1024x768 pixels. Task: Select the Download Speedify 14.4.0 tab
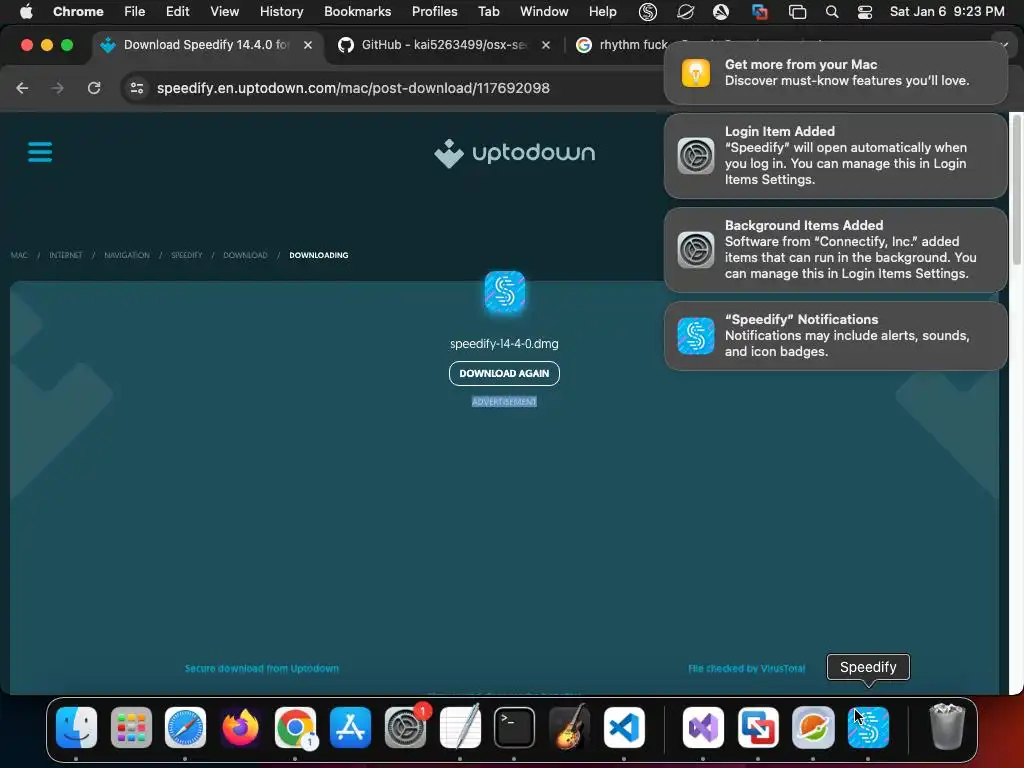pyautogui.click(x=206, y=44)
